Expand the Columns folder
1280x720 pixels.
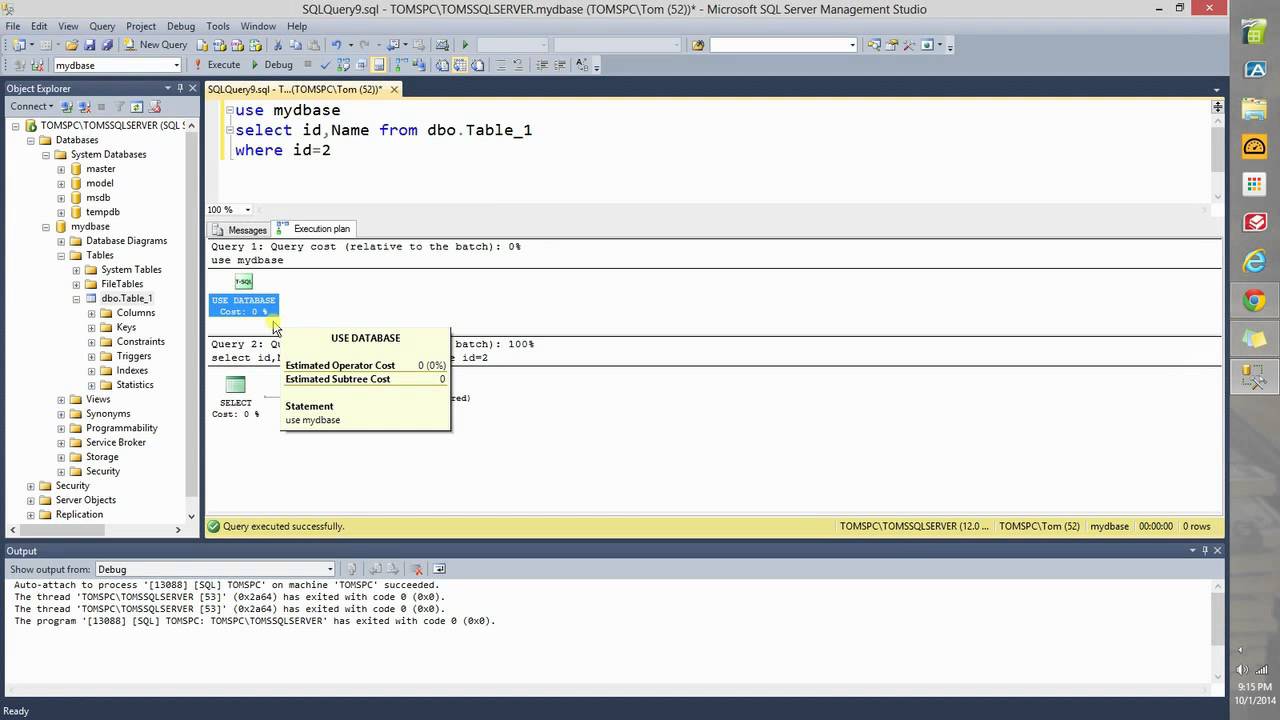point(91,313)
